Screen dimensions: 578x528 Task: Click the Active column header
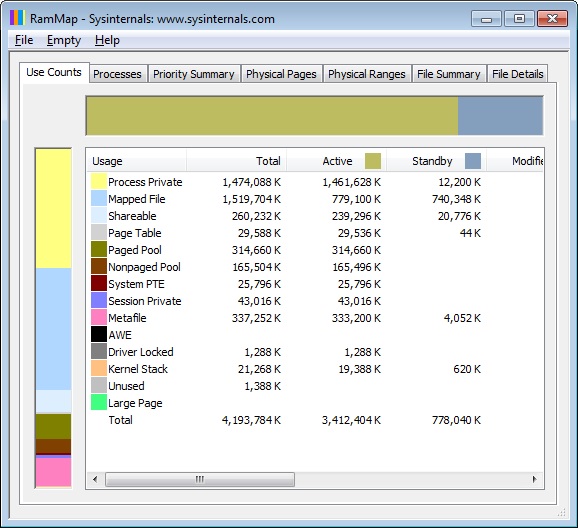point(336,161)
